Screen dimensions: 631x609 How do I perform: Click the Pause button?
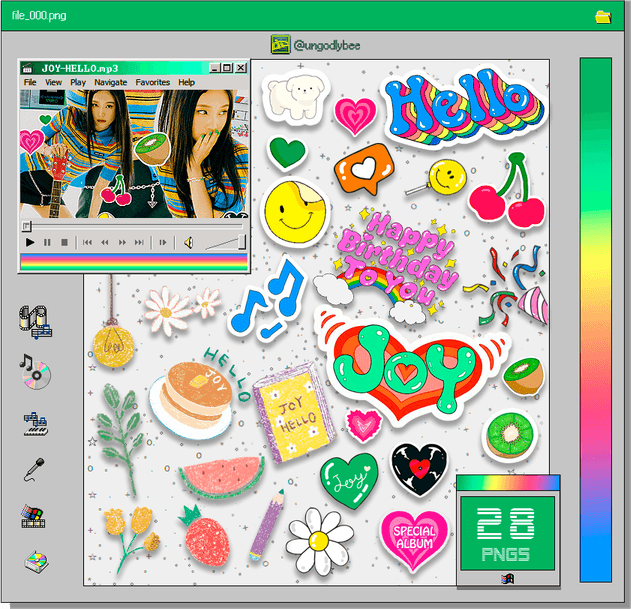[47, 242]
